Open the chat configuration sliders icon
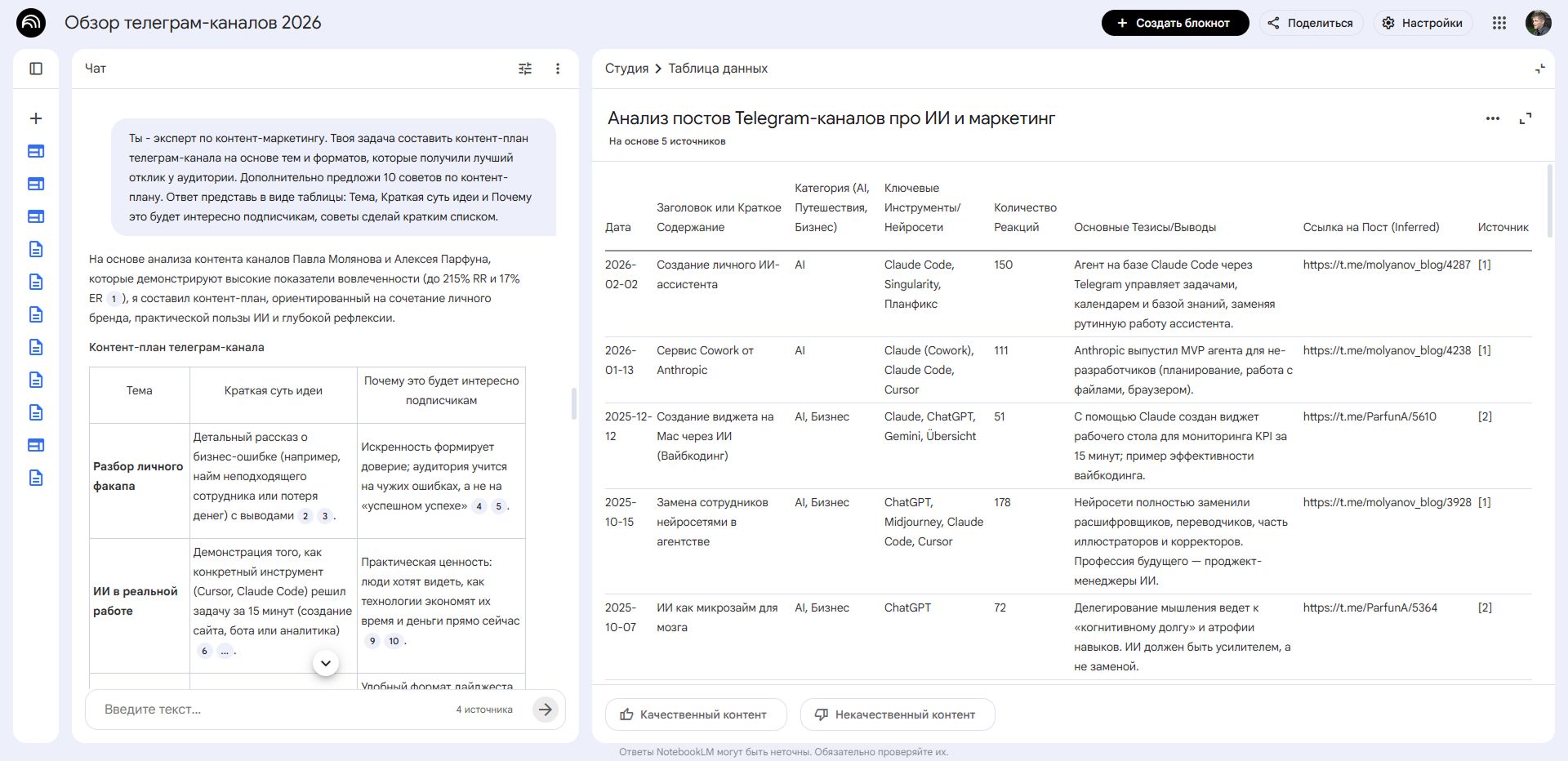1568x761 pixels. coord(525,69)
